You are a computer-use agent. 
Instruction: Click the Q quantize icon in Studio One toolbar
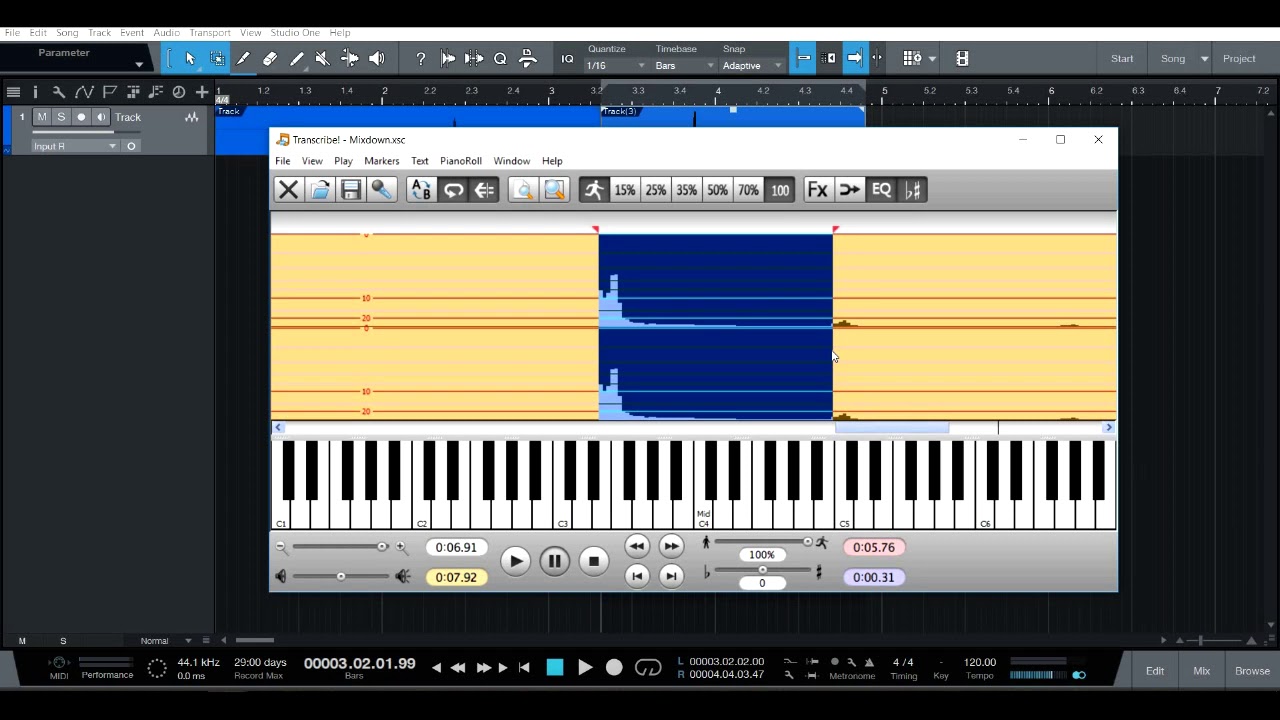point(500,59)
